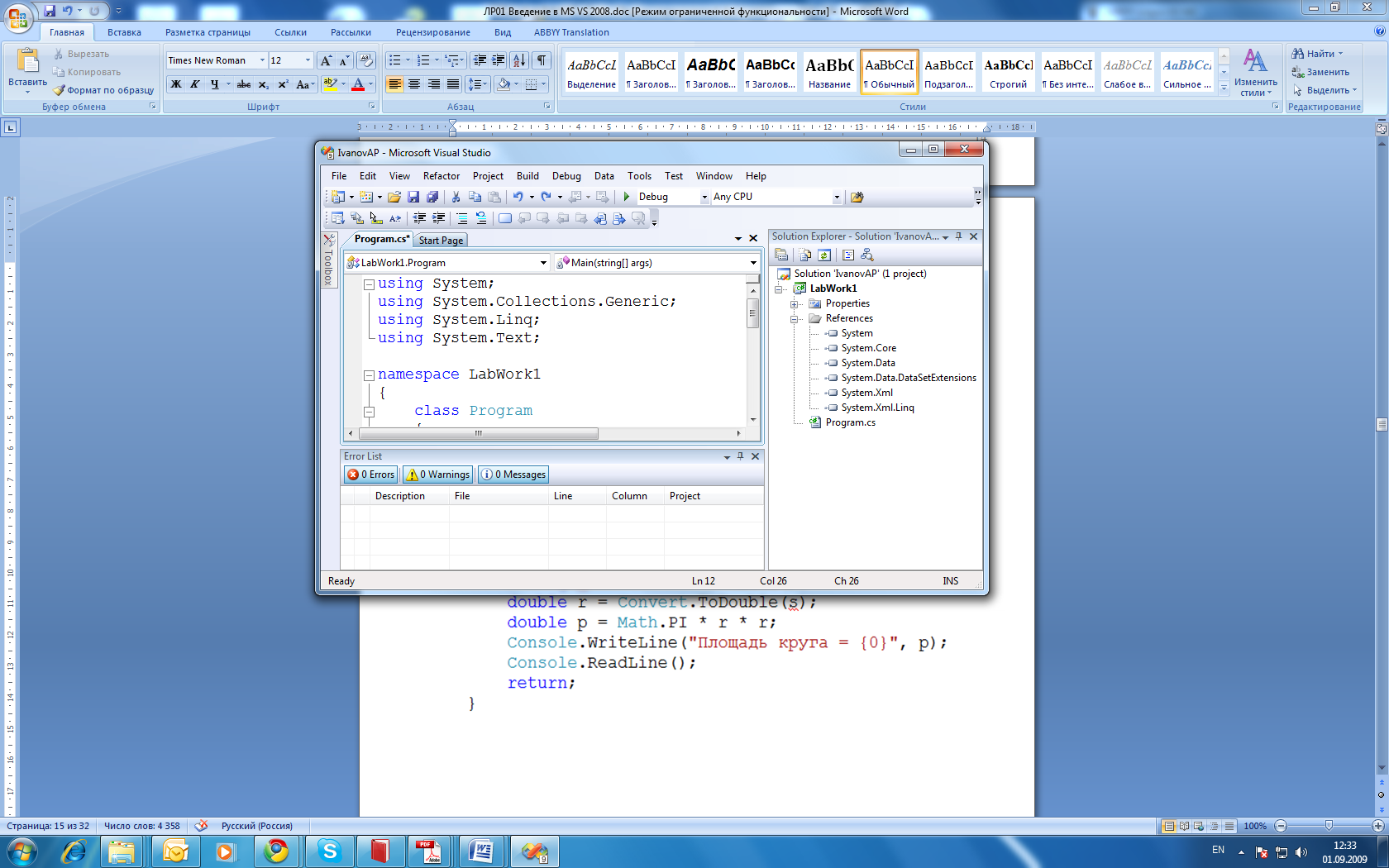
Task: Click the Refresh icon in Solution Explorer toolbar
Action: pyautogui.click(x=824, y=255)
